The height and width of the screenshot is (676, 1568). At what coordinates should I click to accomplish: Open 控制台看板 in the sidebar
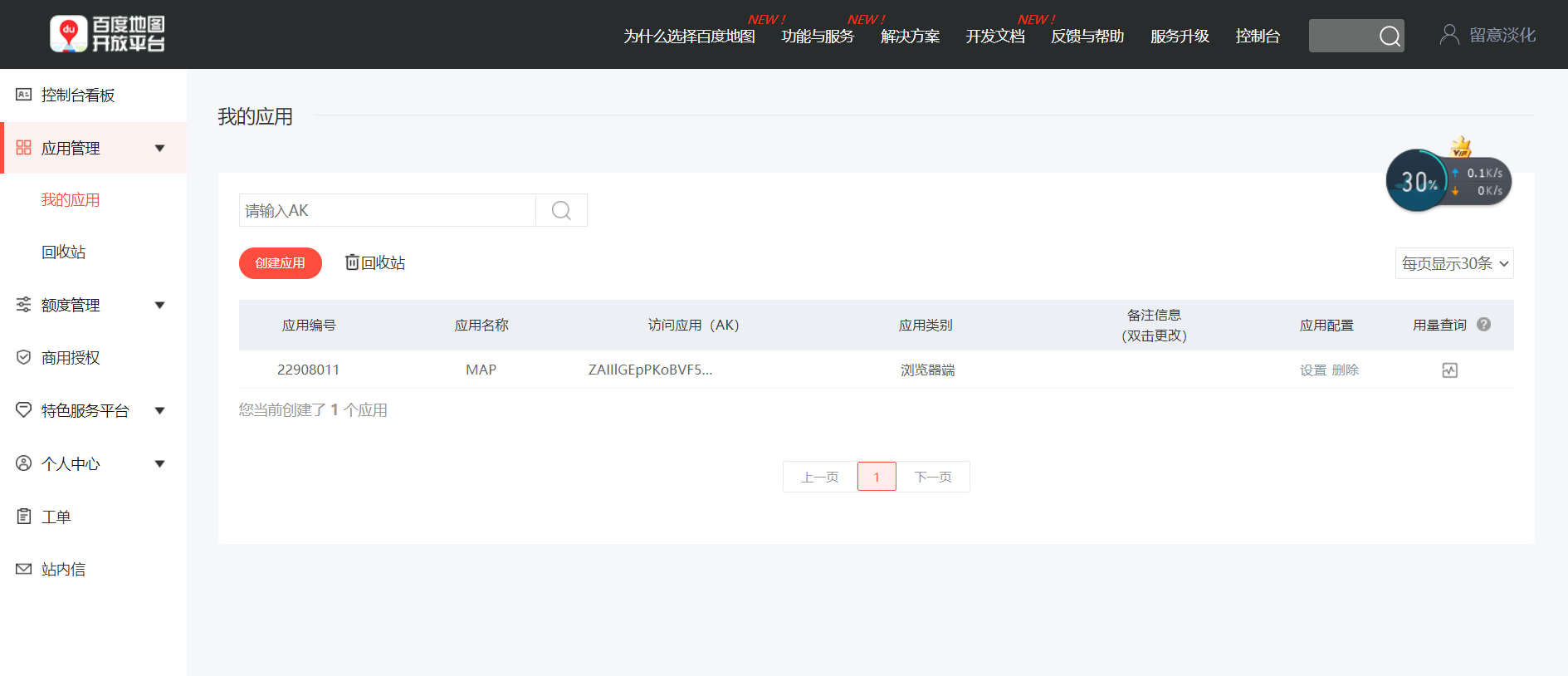point(78,95)
